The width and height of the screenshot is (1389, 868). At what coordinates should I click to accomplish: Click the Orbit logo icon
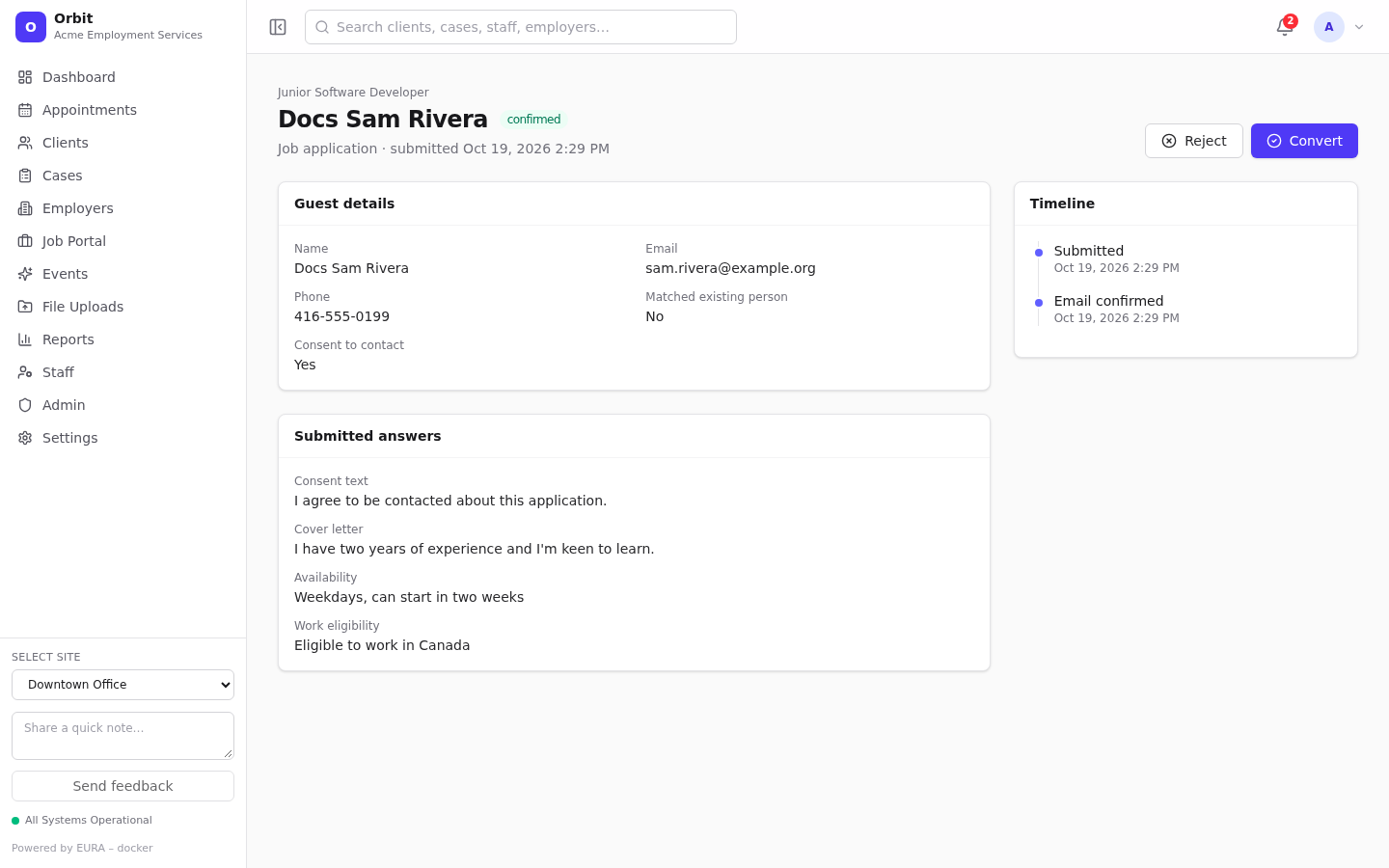click(31, 27)
